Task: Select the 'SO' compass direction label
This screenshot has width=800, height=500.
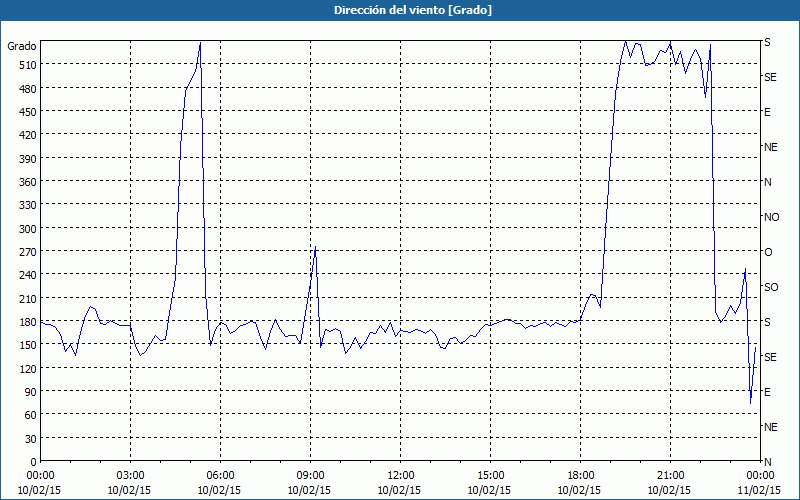Action: 771,287
